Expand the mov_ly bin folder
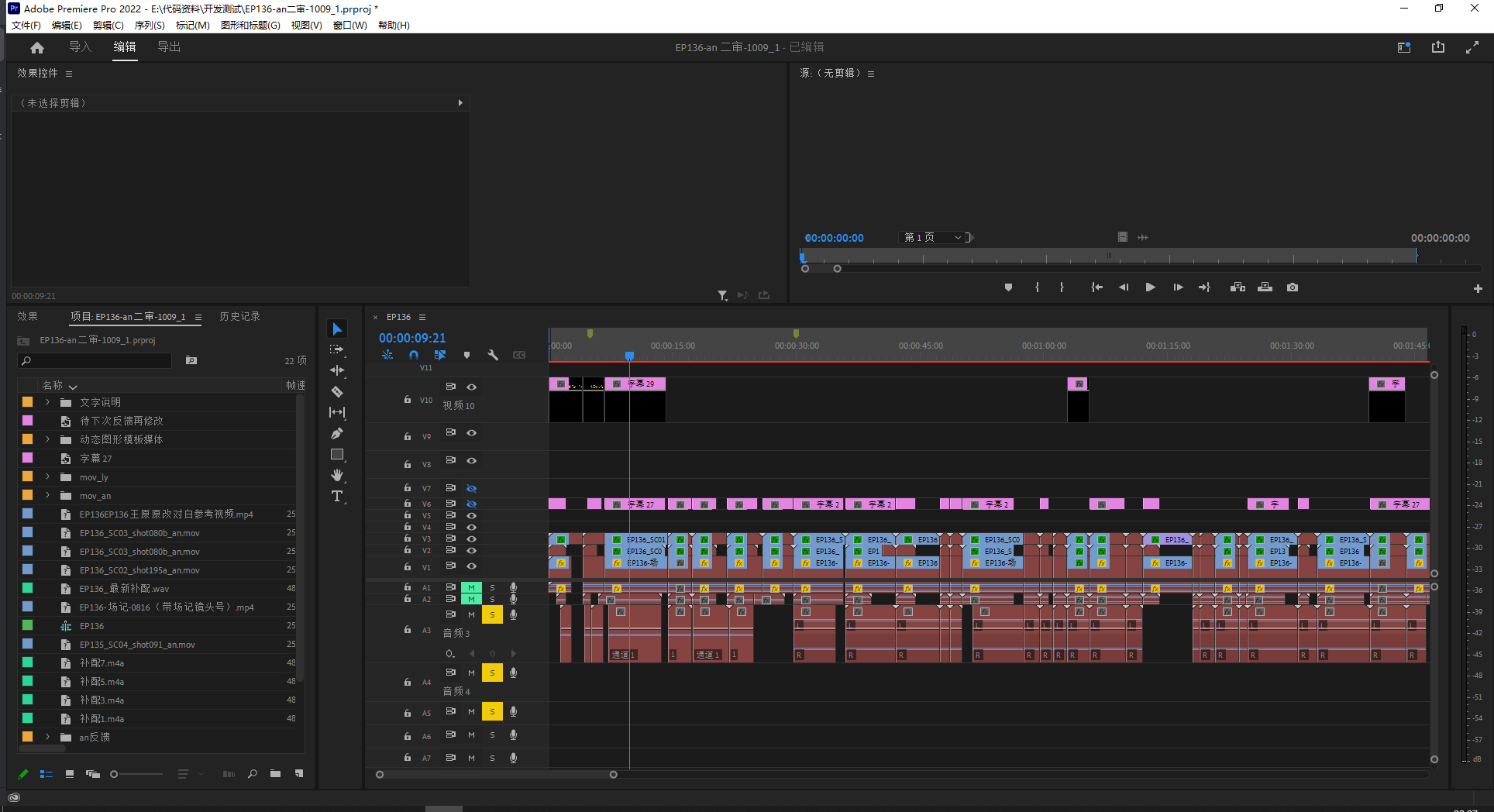Screen dimensions: 1494x812 click(x=48, y=477)
